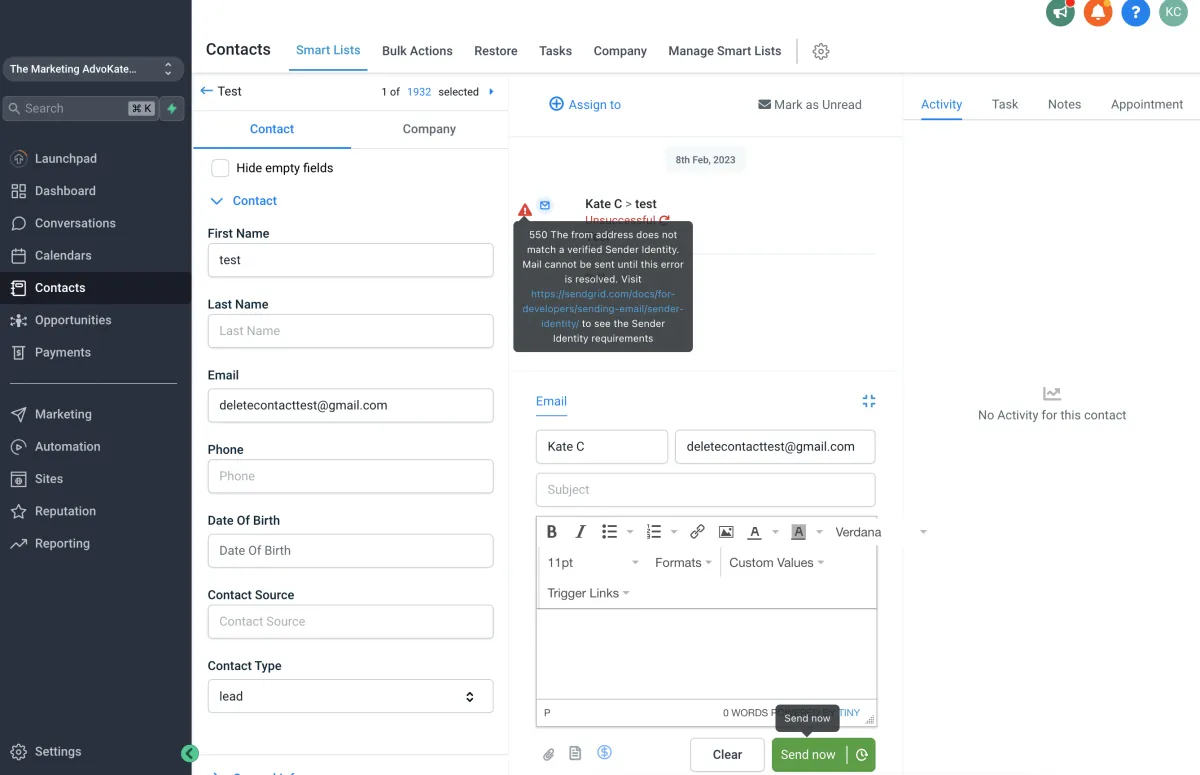Click the Clear button
This screenshot has height=775, width=1200.
pos(727,755)
